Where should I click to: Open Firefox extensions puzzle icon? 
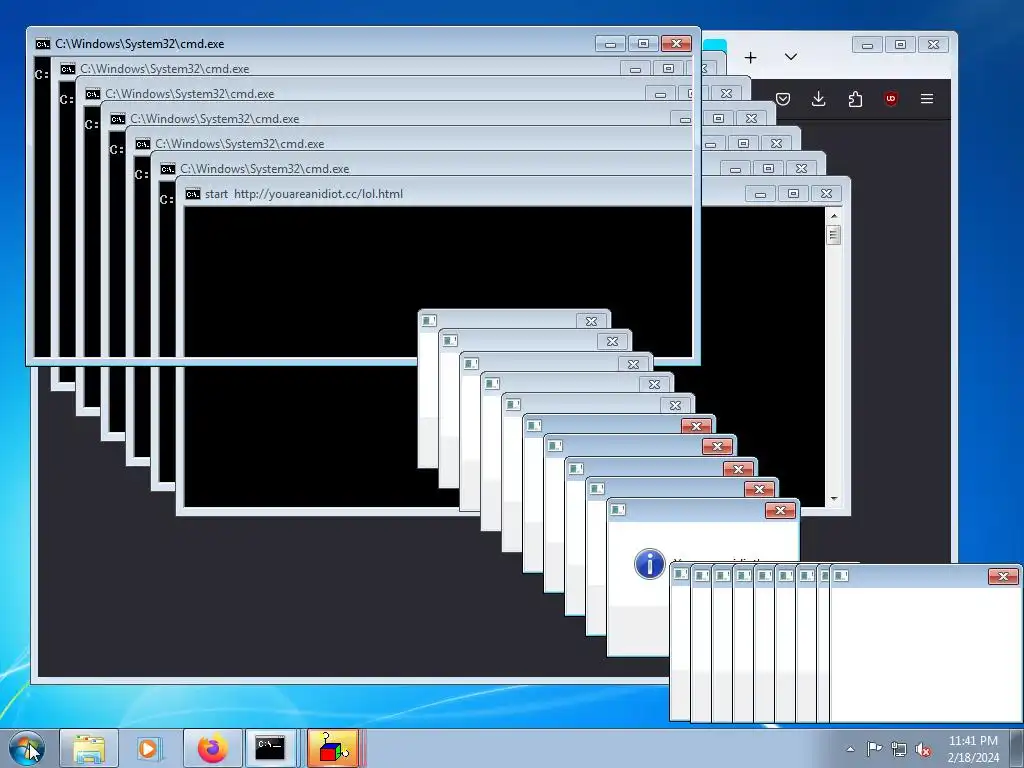tap(855, 99)
